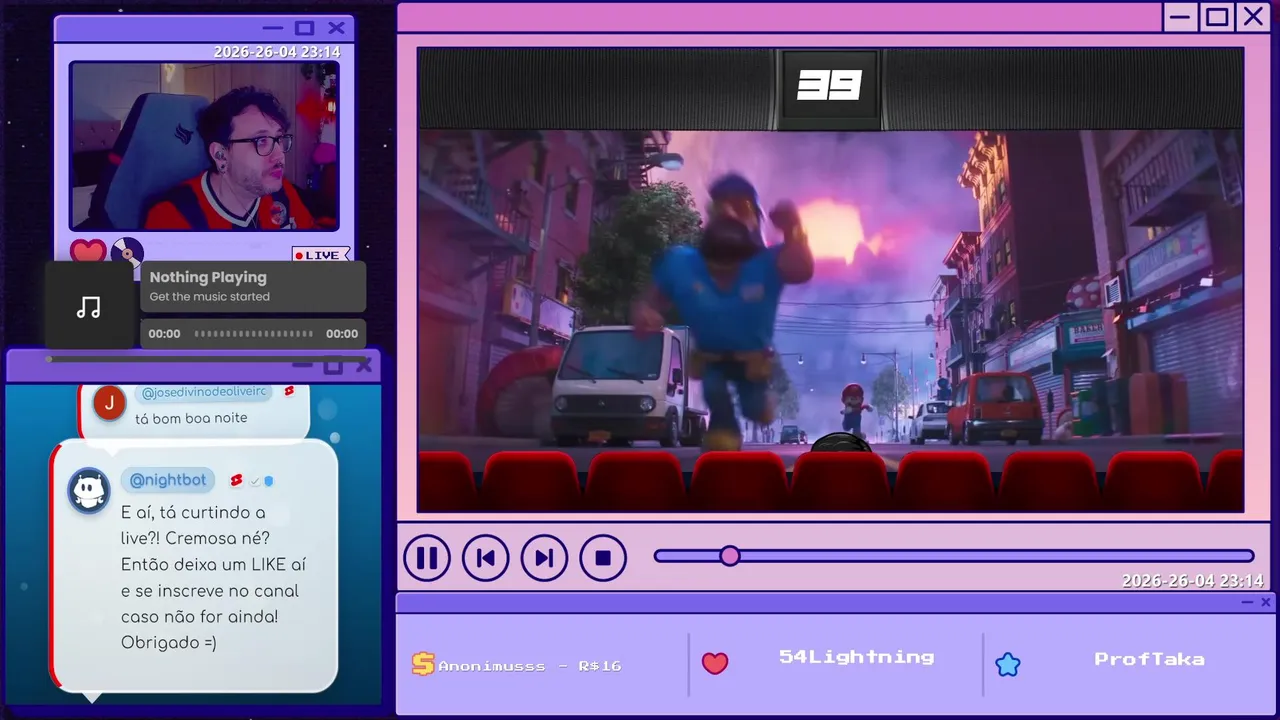Screen dimensions: 1280x720
Task: Click the red badge next to nightbot's name
Action: [236, 481]
